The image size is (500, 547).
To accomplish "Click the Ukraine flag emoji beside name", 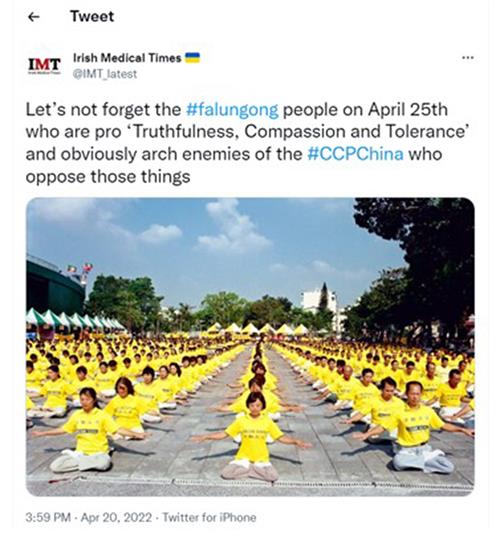I will click(x=192, y=58).
